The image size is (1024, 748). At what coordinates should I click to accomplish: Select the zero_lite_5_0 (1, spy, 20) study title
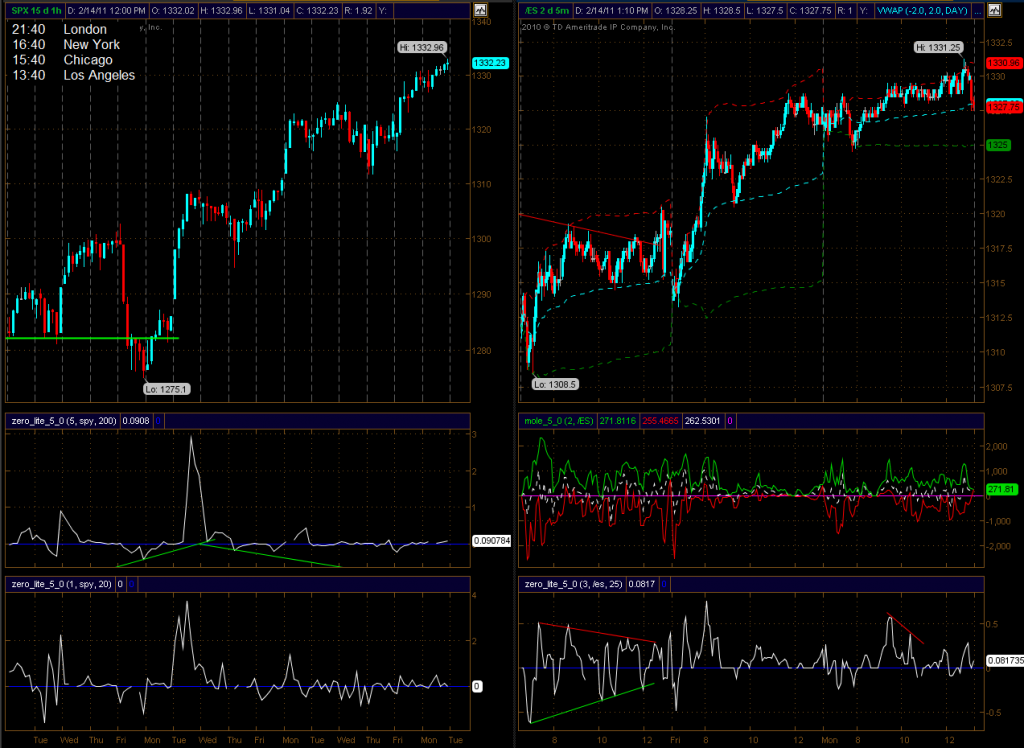pos(59,583)
